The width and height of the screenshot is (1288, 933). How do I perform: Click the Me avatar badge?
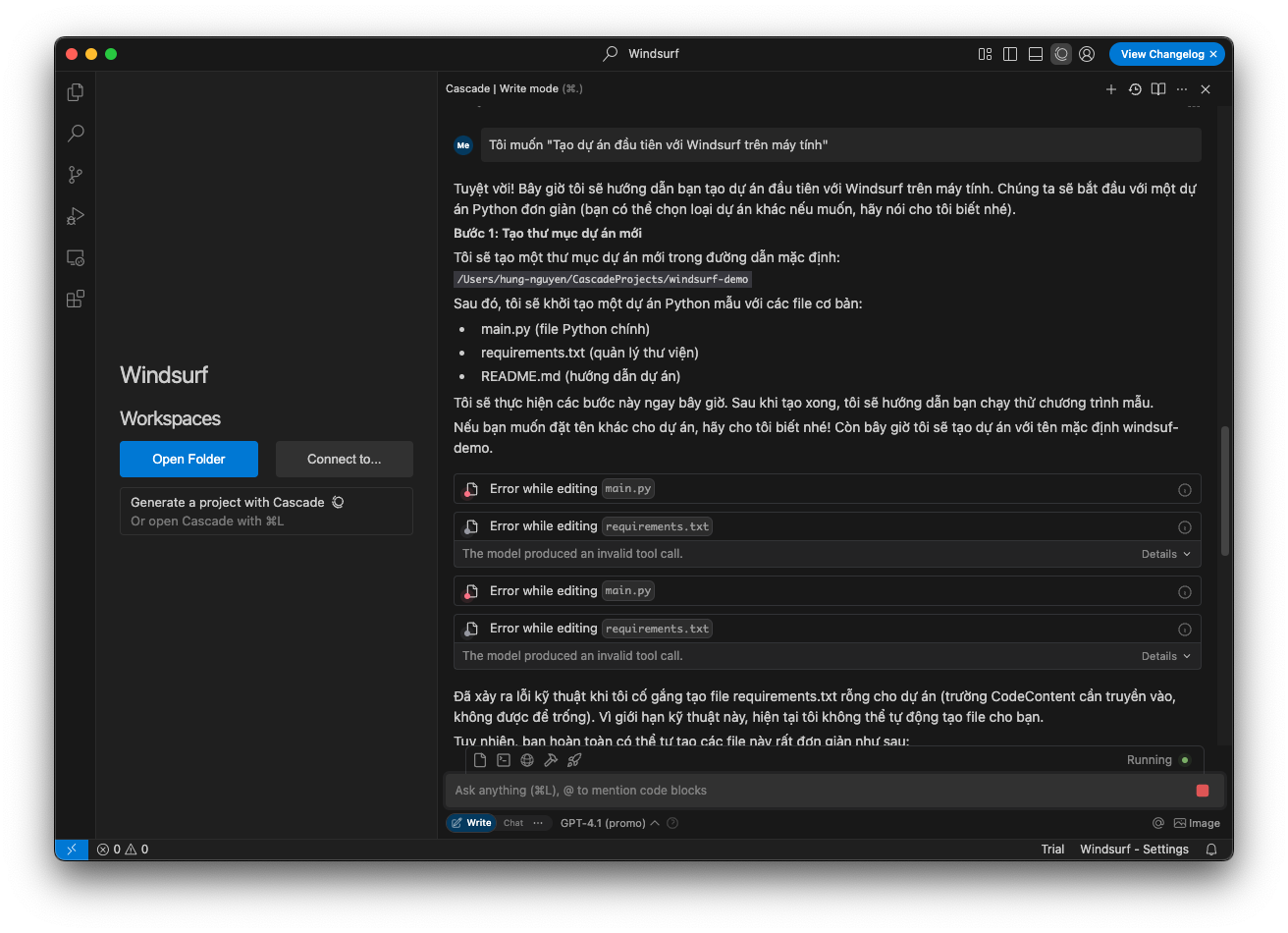(x=463, y=145)
